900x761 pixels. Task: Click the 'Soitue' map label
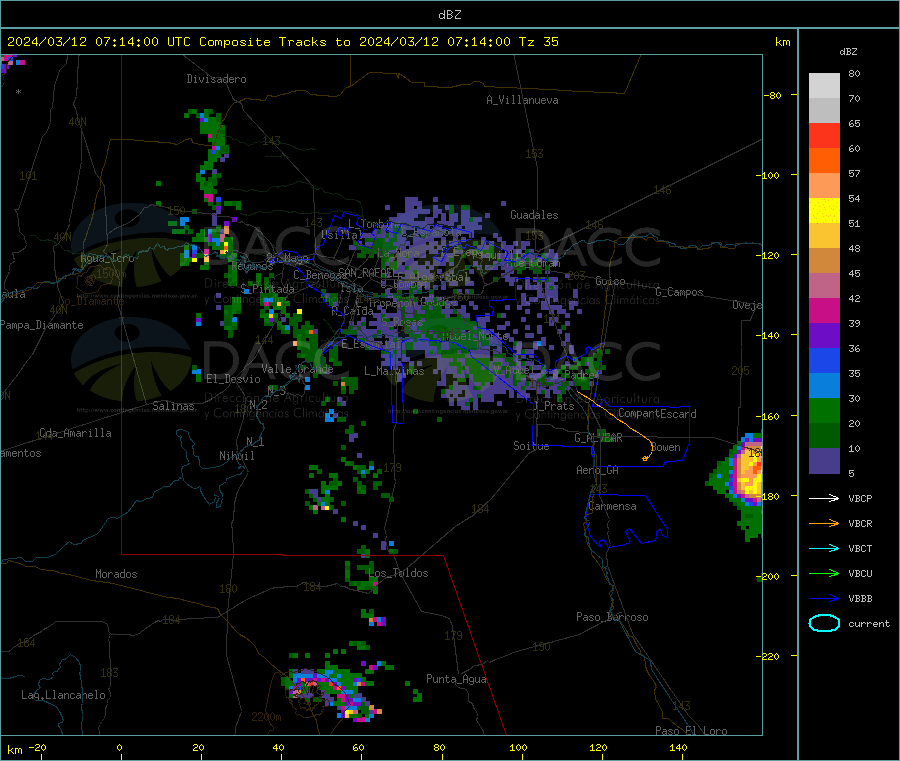tap(531, 446)
